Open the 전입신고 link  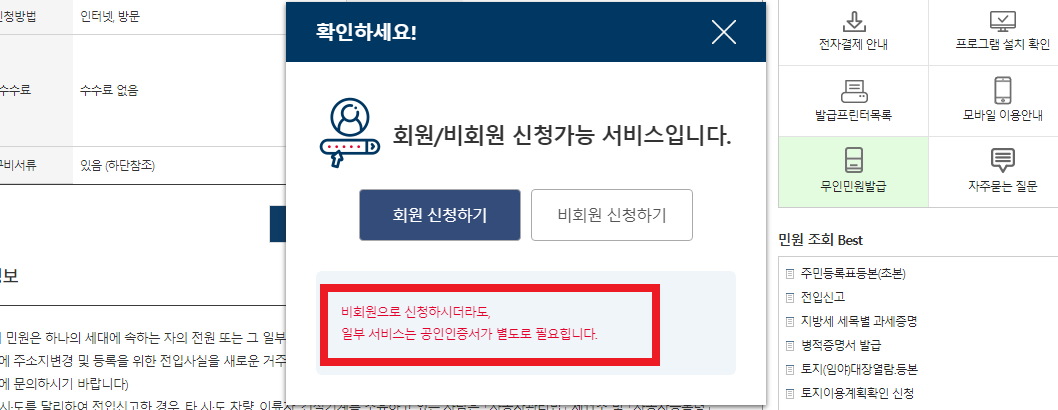[823, 297]
